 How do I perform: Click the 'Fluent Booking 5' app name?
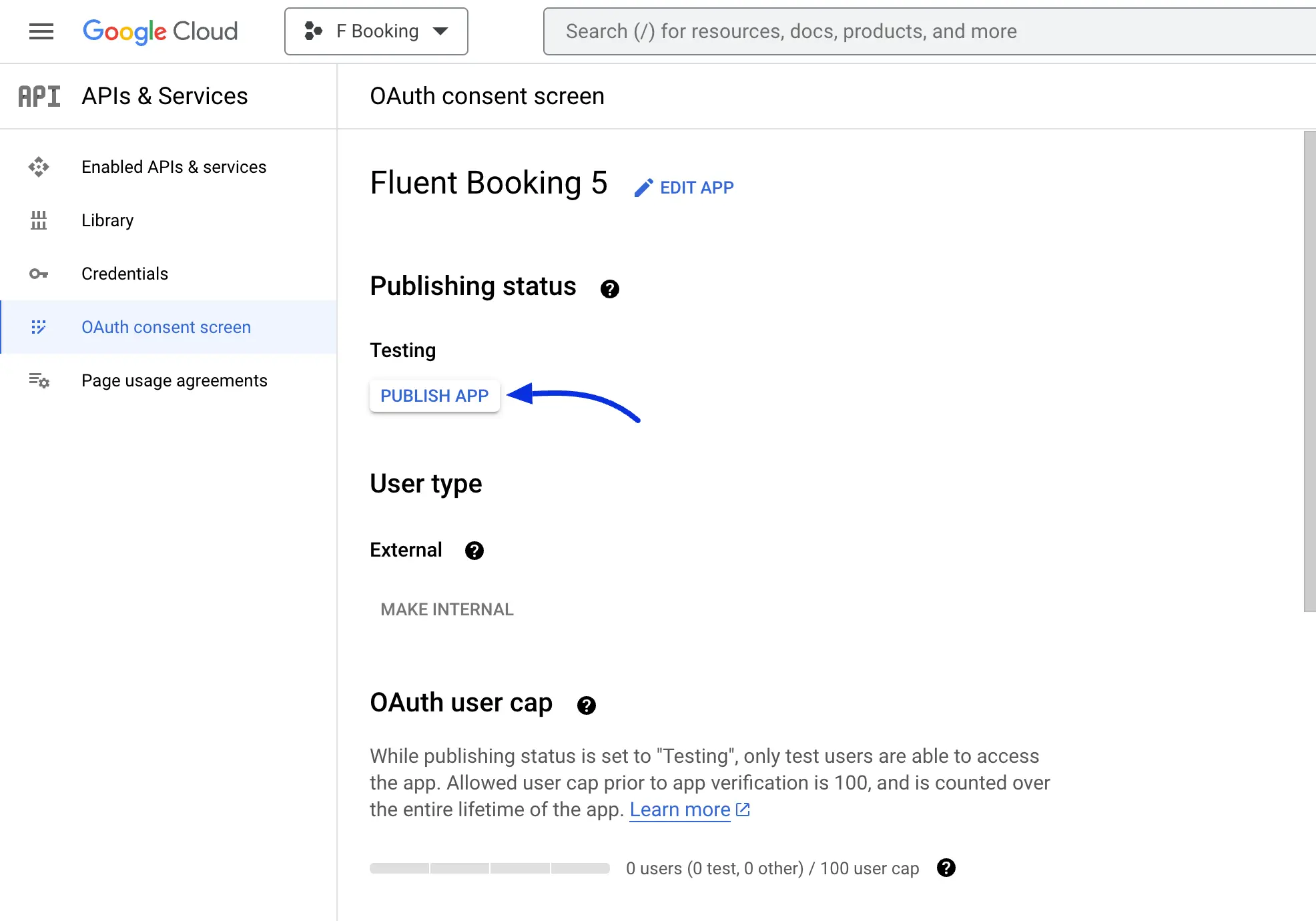[488, 183]
